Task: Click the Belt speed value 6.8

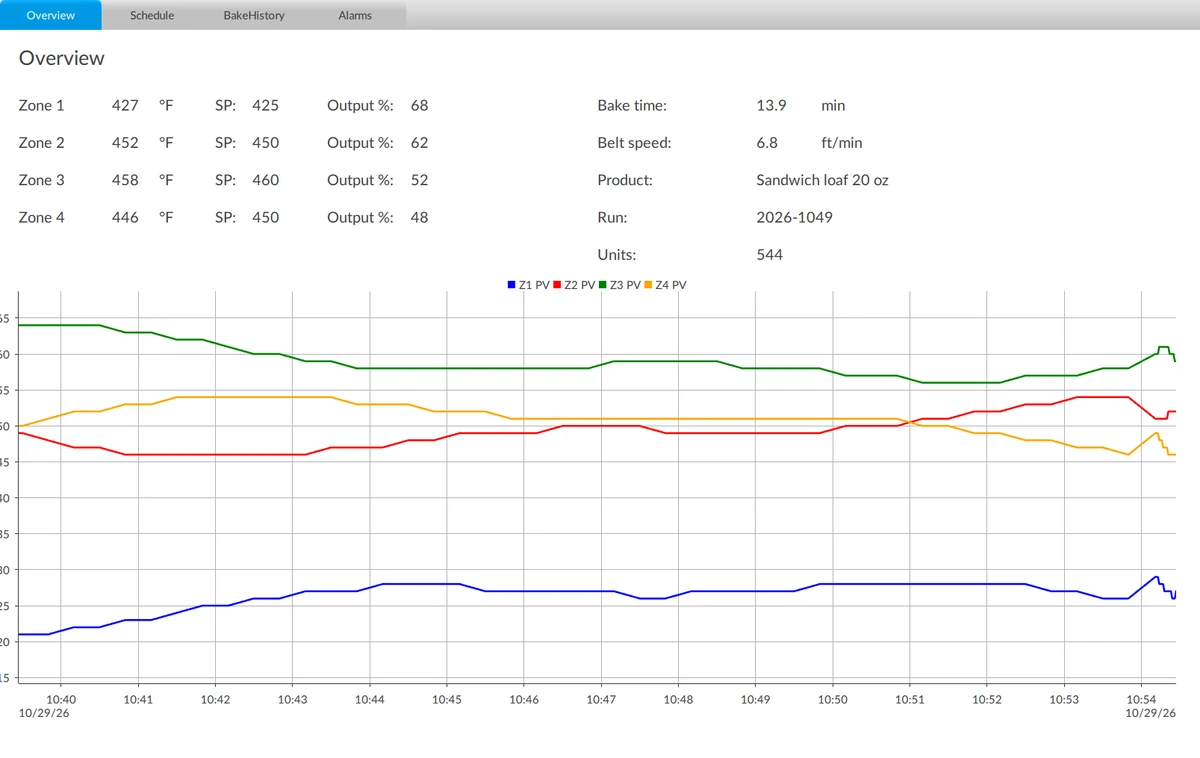Action: point(767,143)
